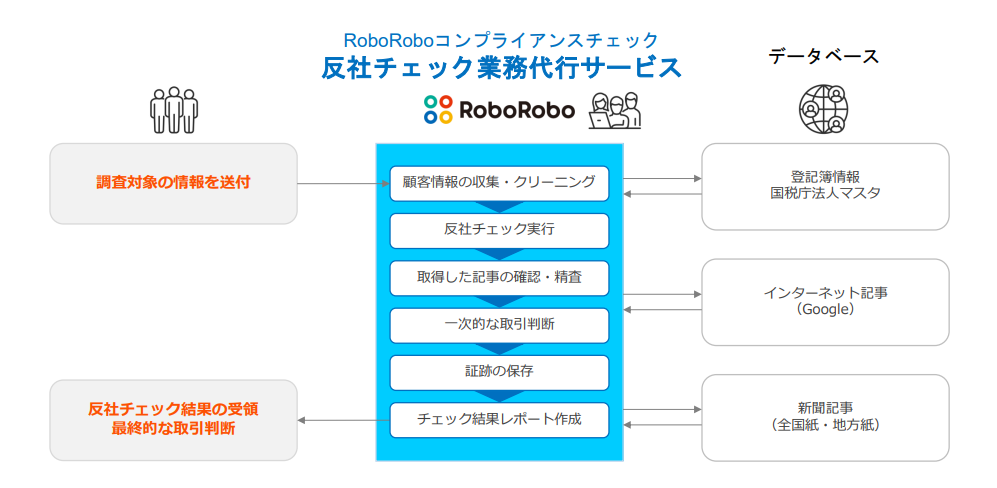The width and height of the screenshot is (997, 488).
Task: Click the データベース label
Action: click(x=824, y=56)
